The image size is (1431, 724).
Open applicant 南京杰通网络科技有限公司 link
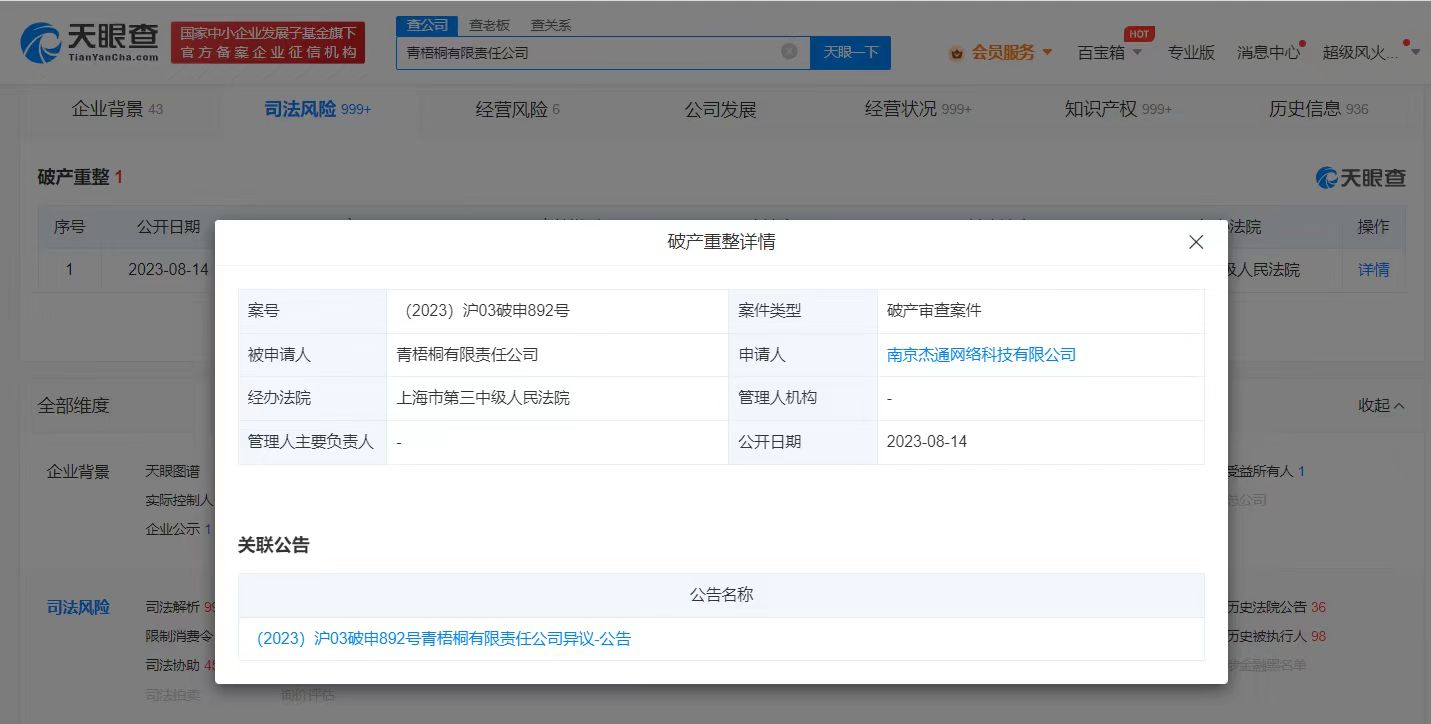pos(981,354)
